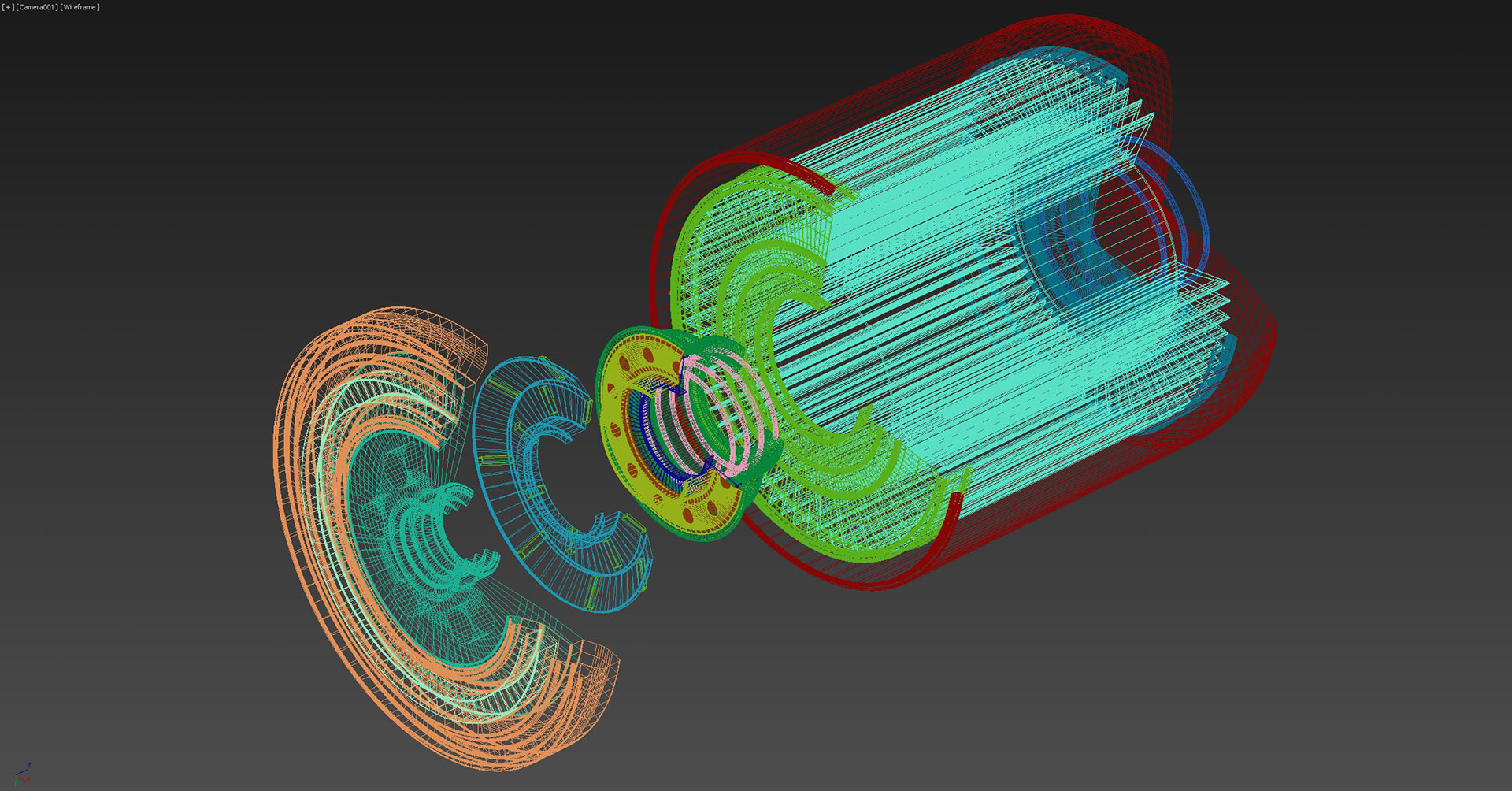
Task: Click the world axis tripod in the viewport corner
Action: (22, 774)
